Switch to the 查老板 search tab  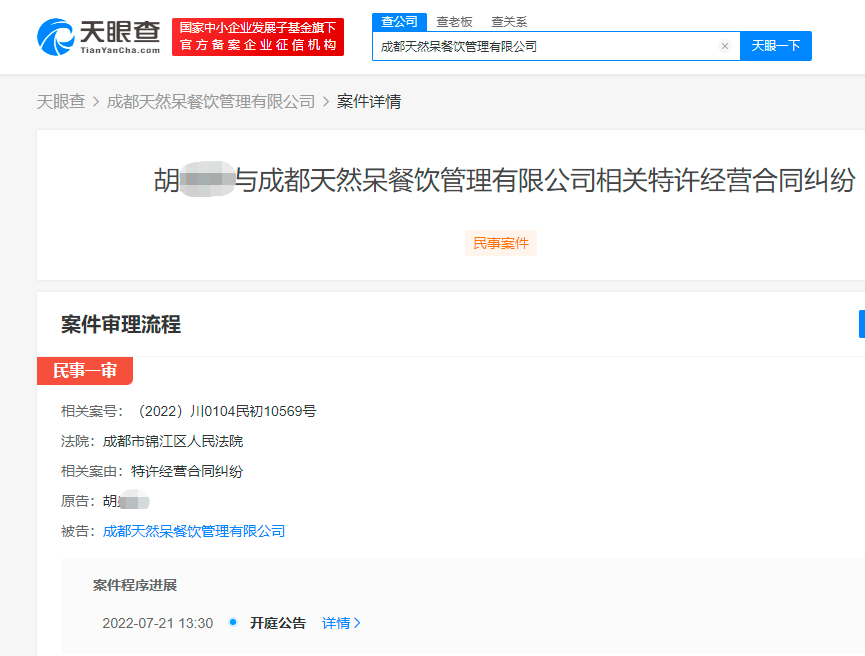(x=454, y=22)
